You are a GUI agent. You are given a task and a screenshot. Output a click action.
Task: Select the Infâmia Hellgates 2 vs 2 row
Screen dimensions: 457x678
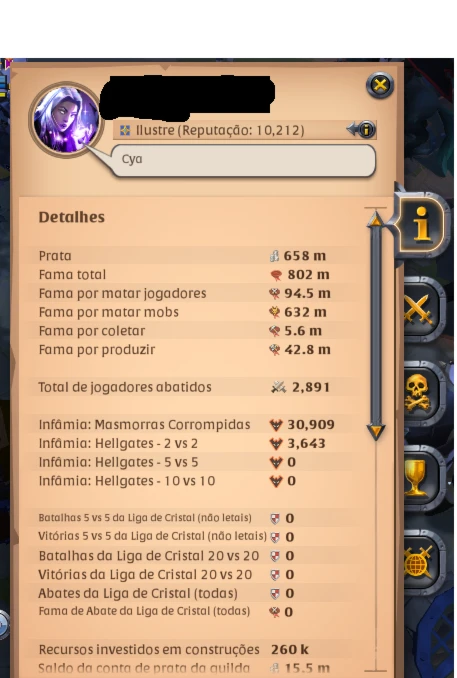point(194,444)
